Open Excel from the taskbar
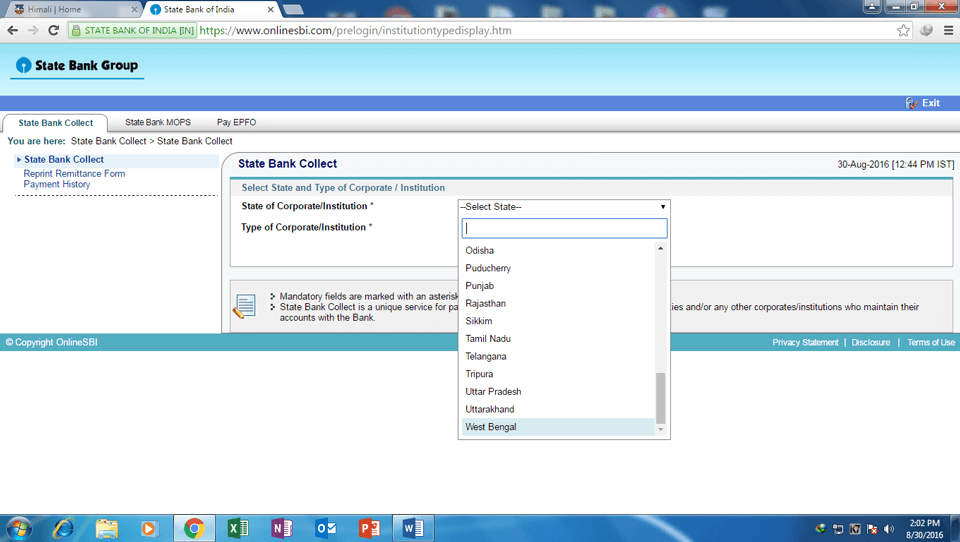 pos(238,528)
